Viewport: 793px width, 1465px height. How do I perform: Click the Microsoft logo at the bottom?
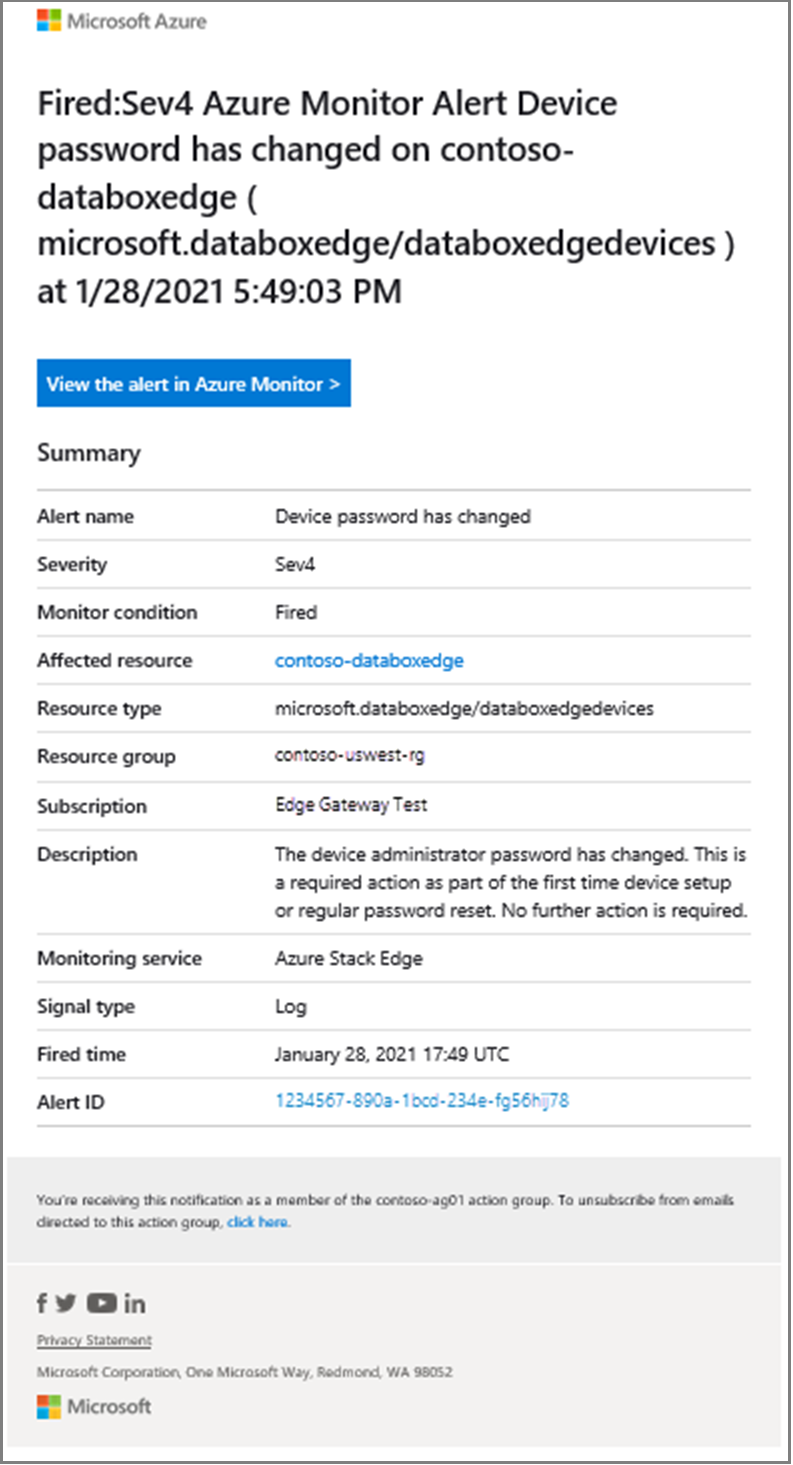93,1407
